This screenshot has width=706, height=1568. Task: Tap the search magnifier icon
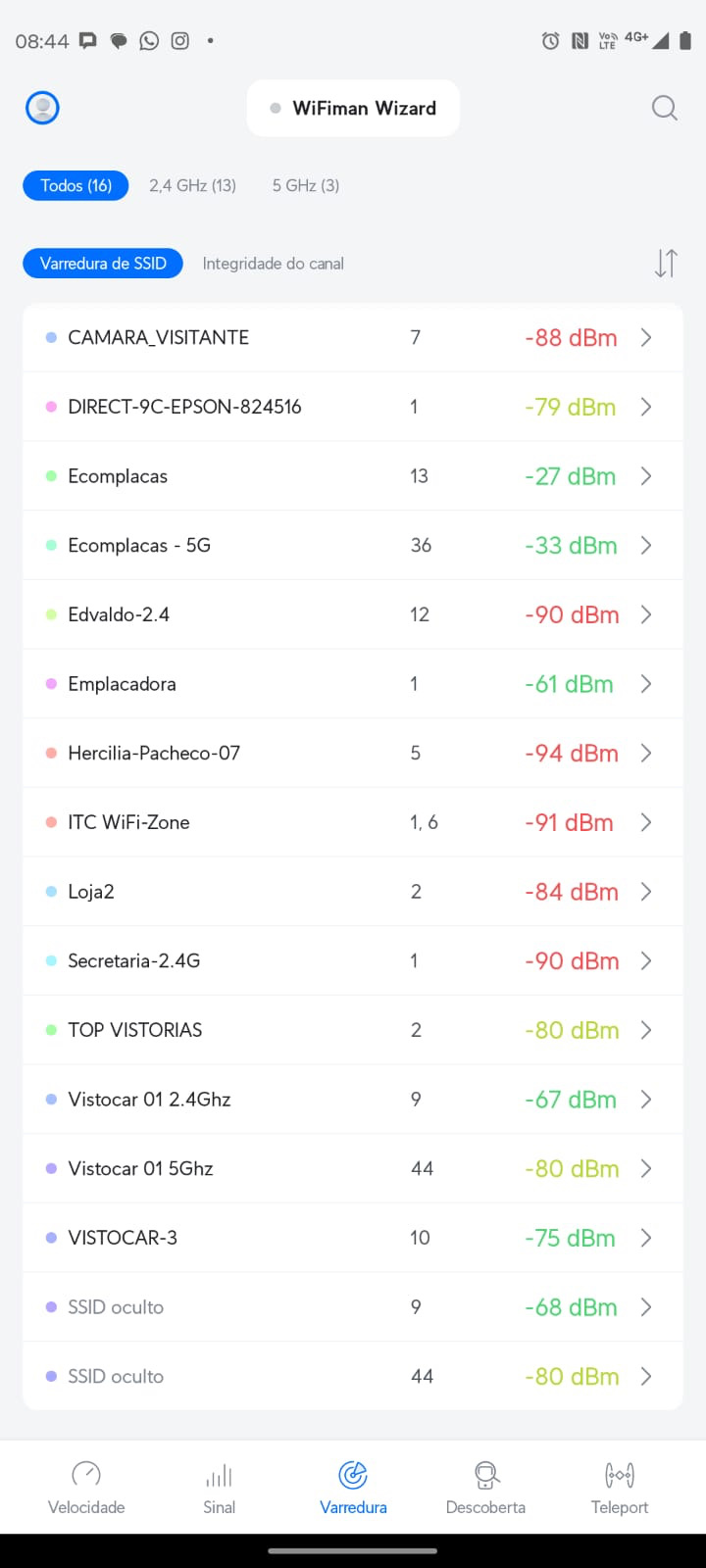point(664,108)
